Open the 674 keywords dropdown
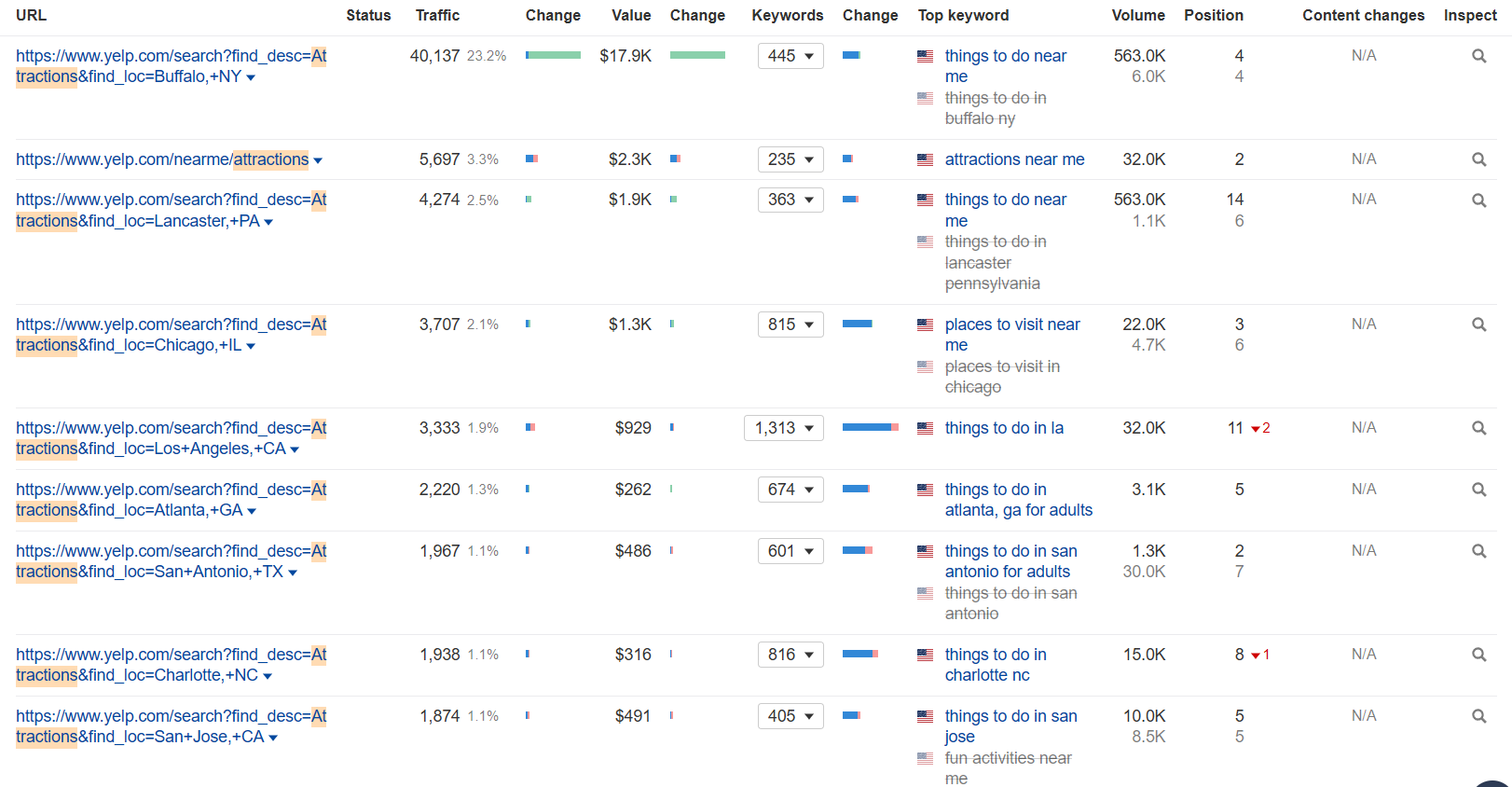1512x787 pixels. pos(790,490)
